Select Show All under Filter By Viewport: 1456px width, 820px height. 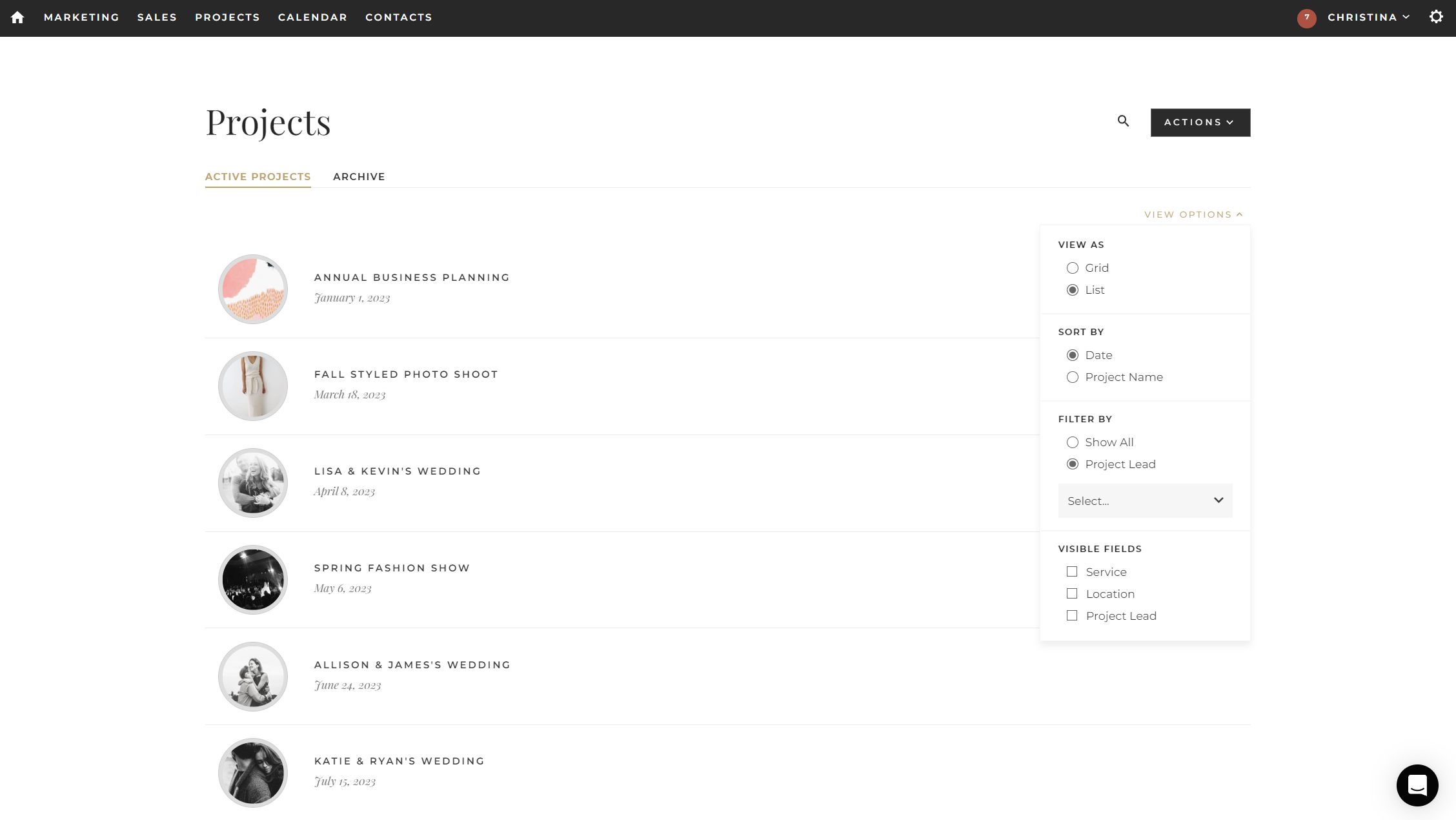click(1073, 442)
